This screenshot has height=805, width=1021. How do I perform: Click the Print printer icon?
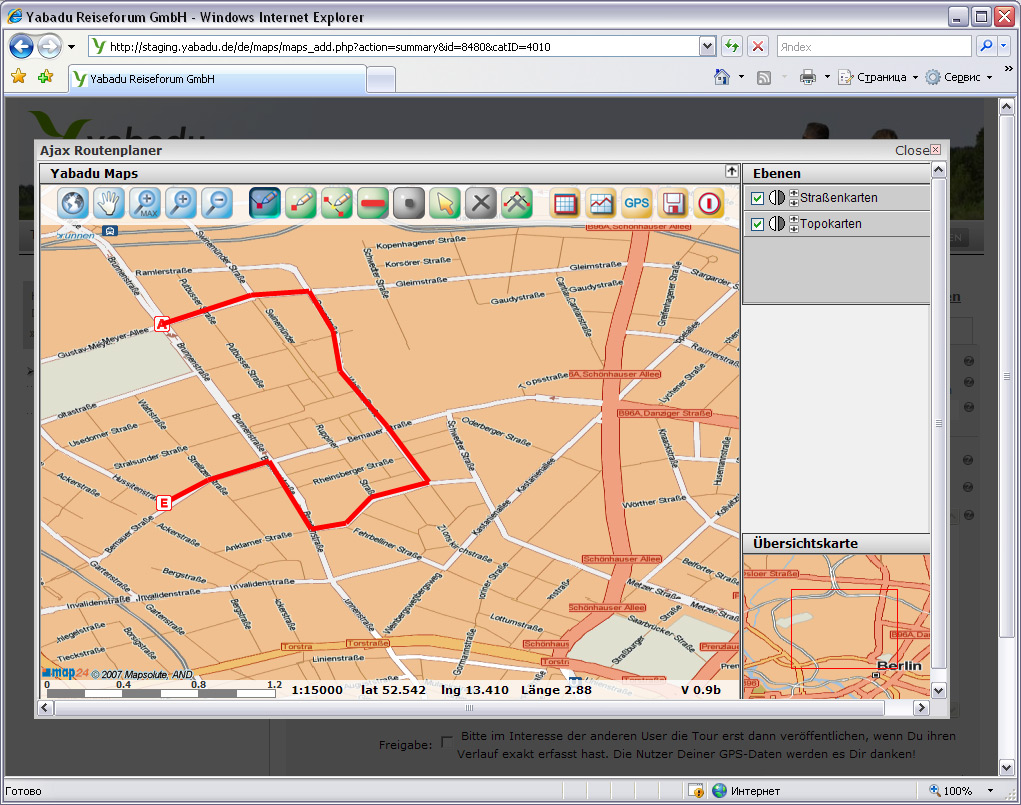tap(808, 77)
